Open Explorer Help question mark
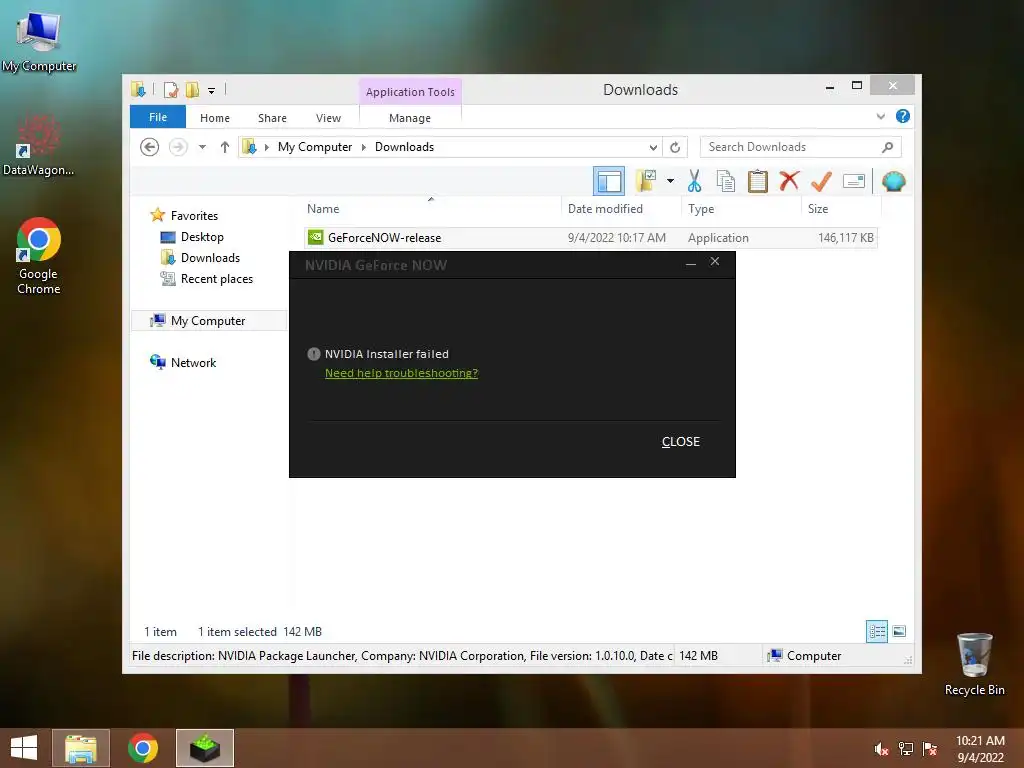 pos(903,116)
